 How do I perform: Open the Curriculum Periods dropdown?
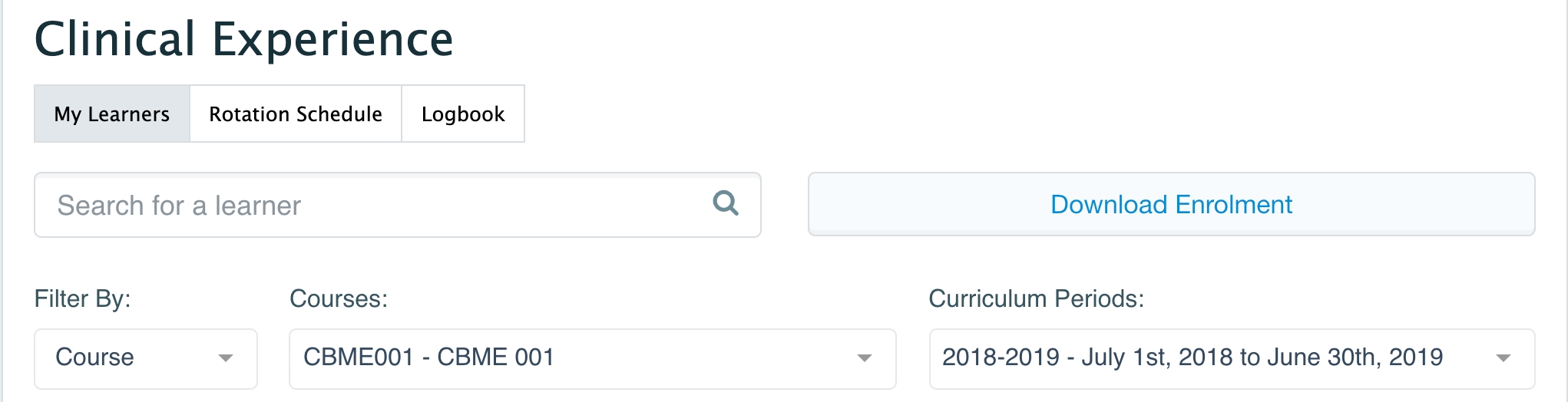[1231, 358]
